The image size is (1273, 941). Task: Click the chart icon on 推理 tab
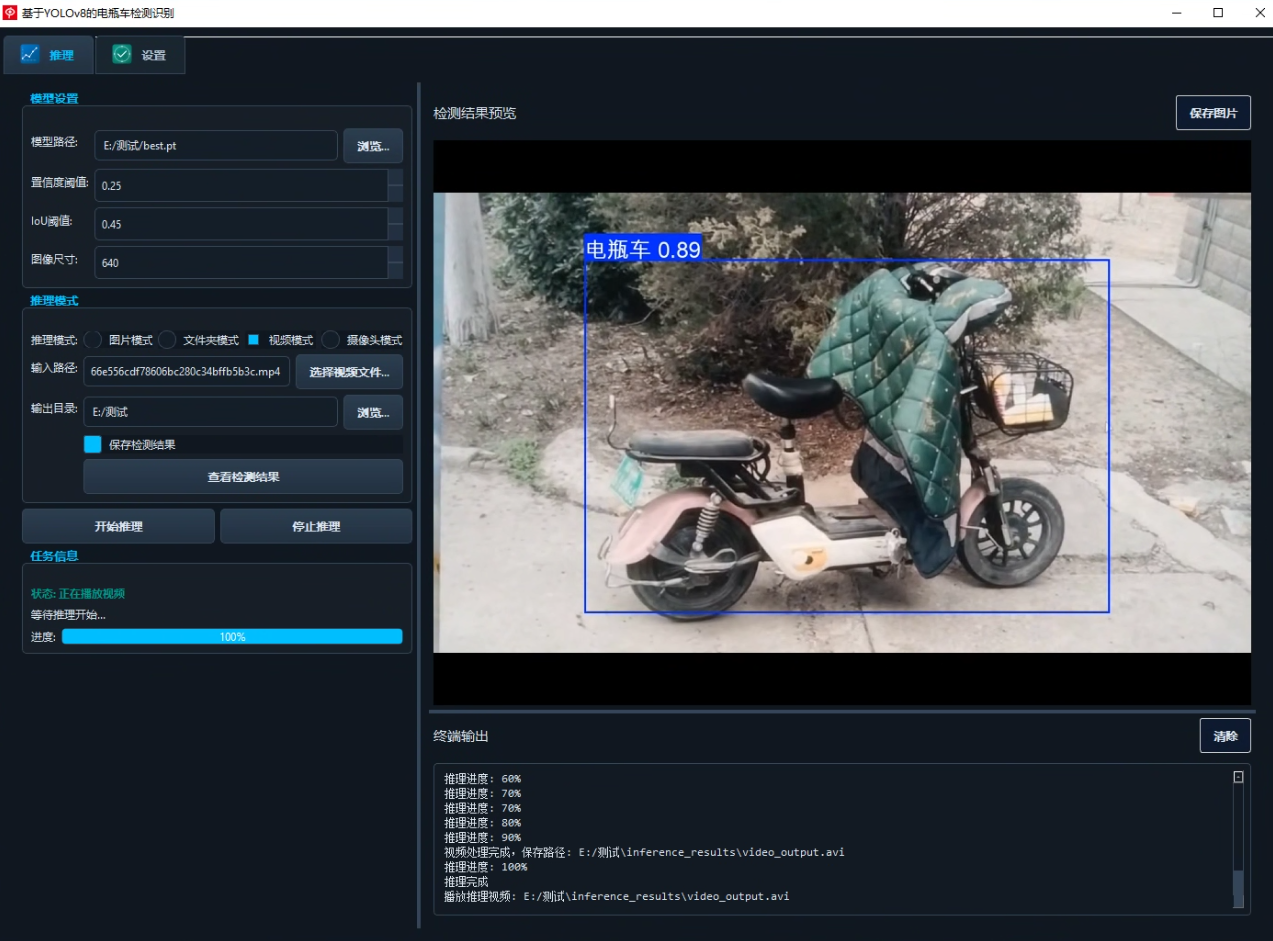pos(30,55)
